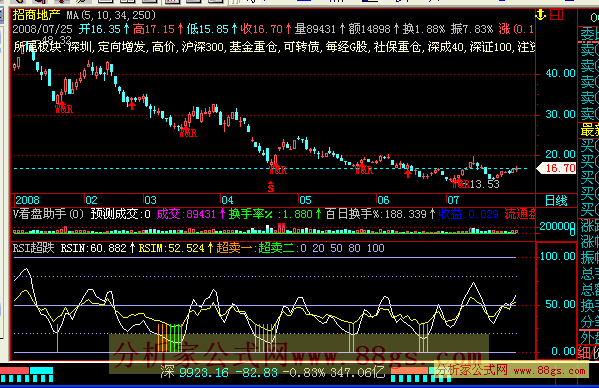Jump to the 07 month marker on the timeline
The width and height of the screenshot is (599, 388).
[453, 200]
